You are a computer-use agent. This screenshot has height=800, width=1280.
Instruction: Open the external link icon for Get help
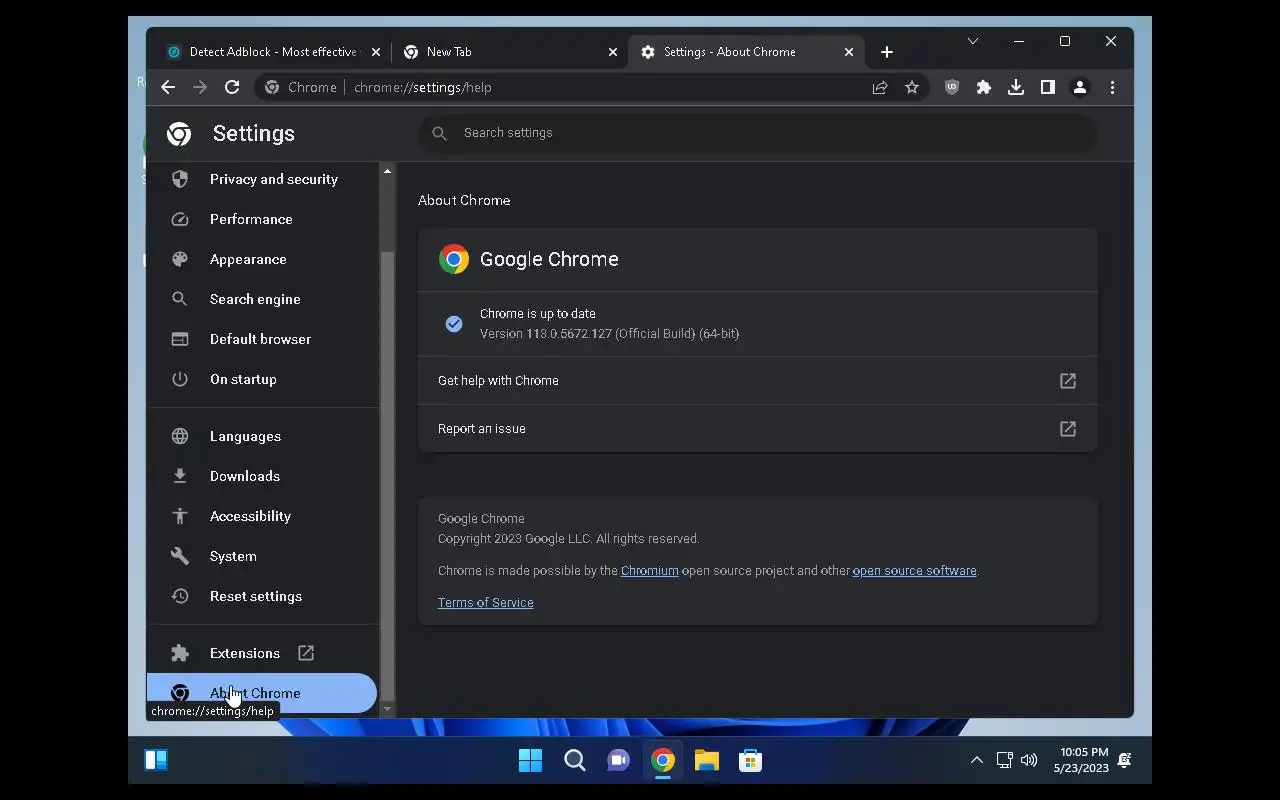[1068, 381]
